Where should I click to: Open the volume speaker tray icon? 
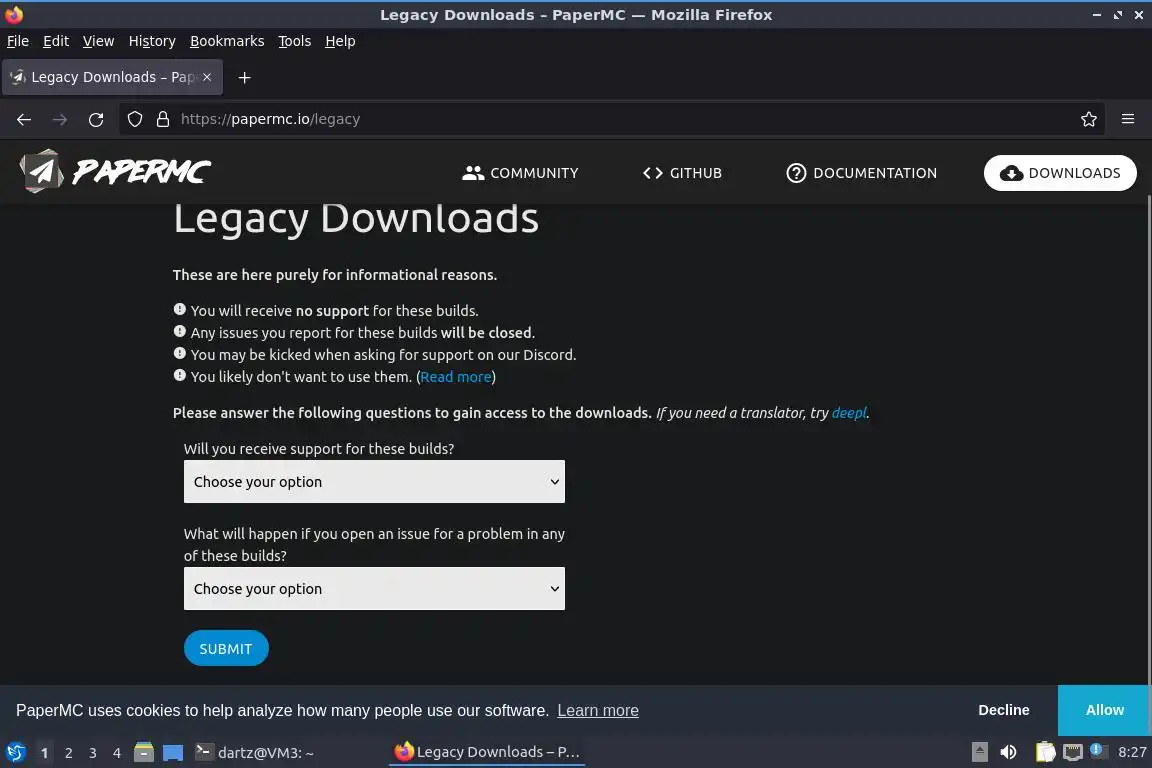point(1009,752)
